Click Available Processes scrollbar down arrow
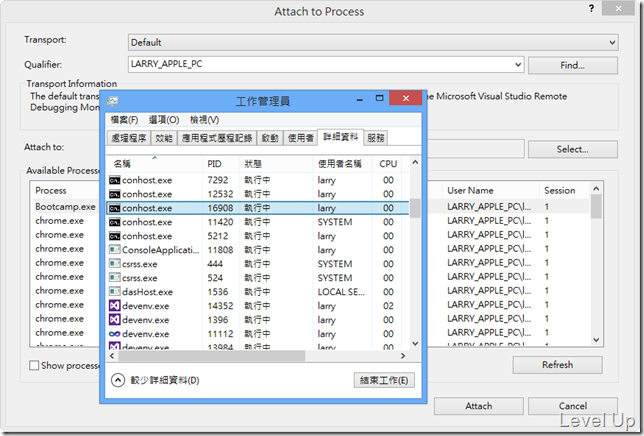The height and width of the screenshot is (436, 644). coord(596,340)
